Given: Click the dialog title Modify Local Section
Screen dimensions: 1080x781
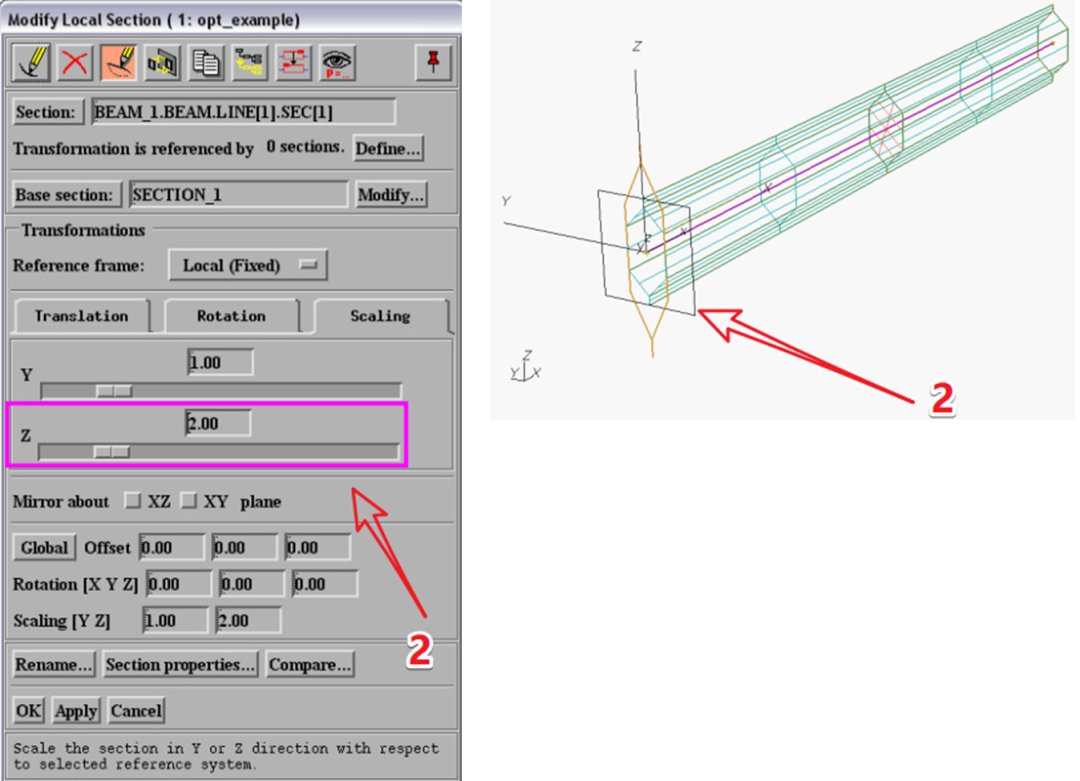Looking at the screenshot, I should pyautogui.click(x=154, y=20).
